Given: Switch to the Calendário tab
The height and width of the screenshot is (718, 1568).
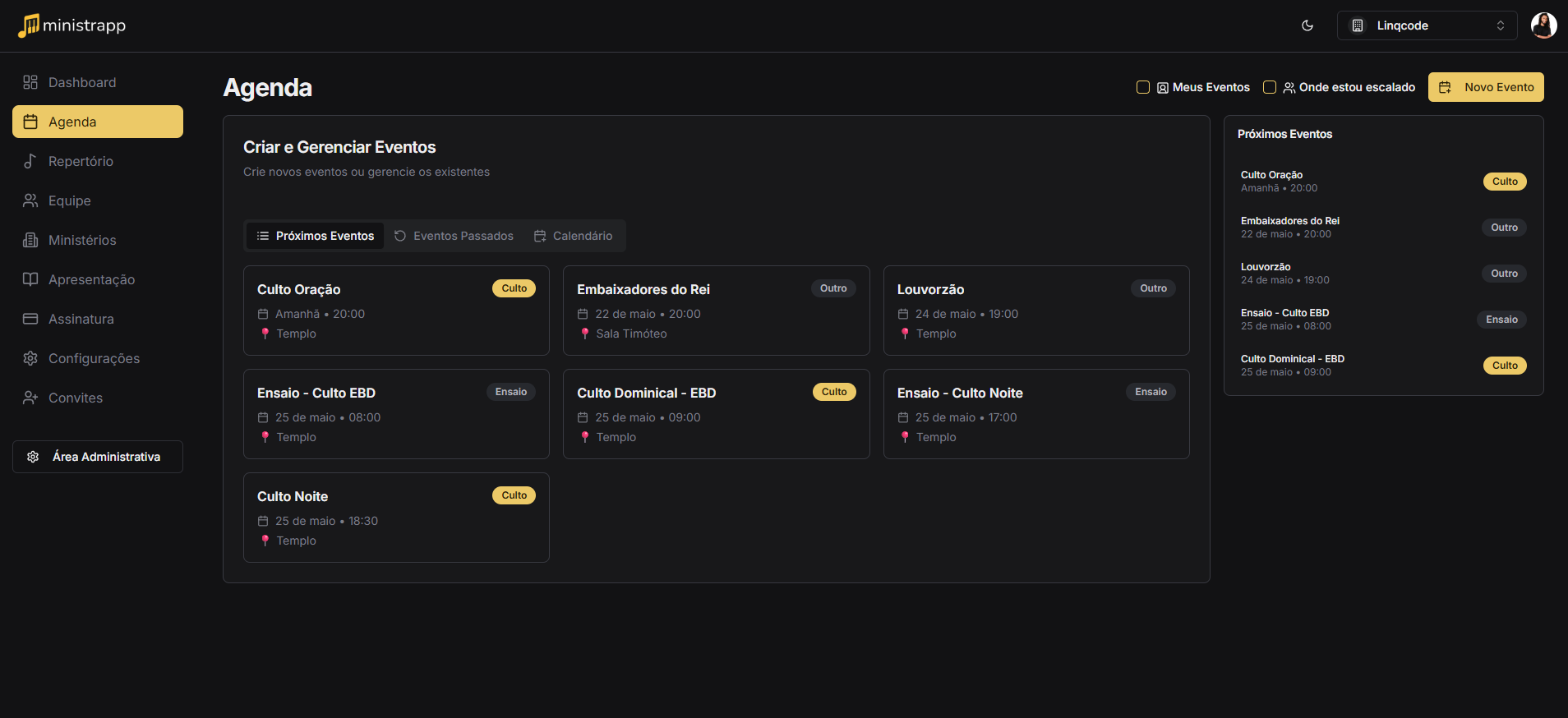Looking at the screenshot, I should pos(573,236).
